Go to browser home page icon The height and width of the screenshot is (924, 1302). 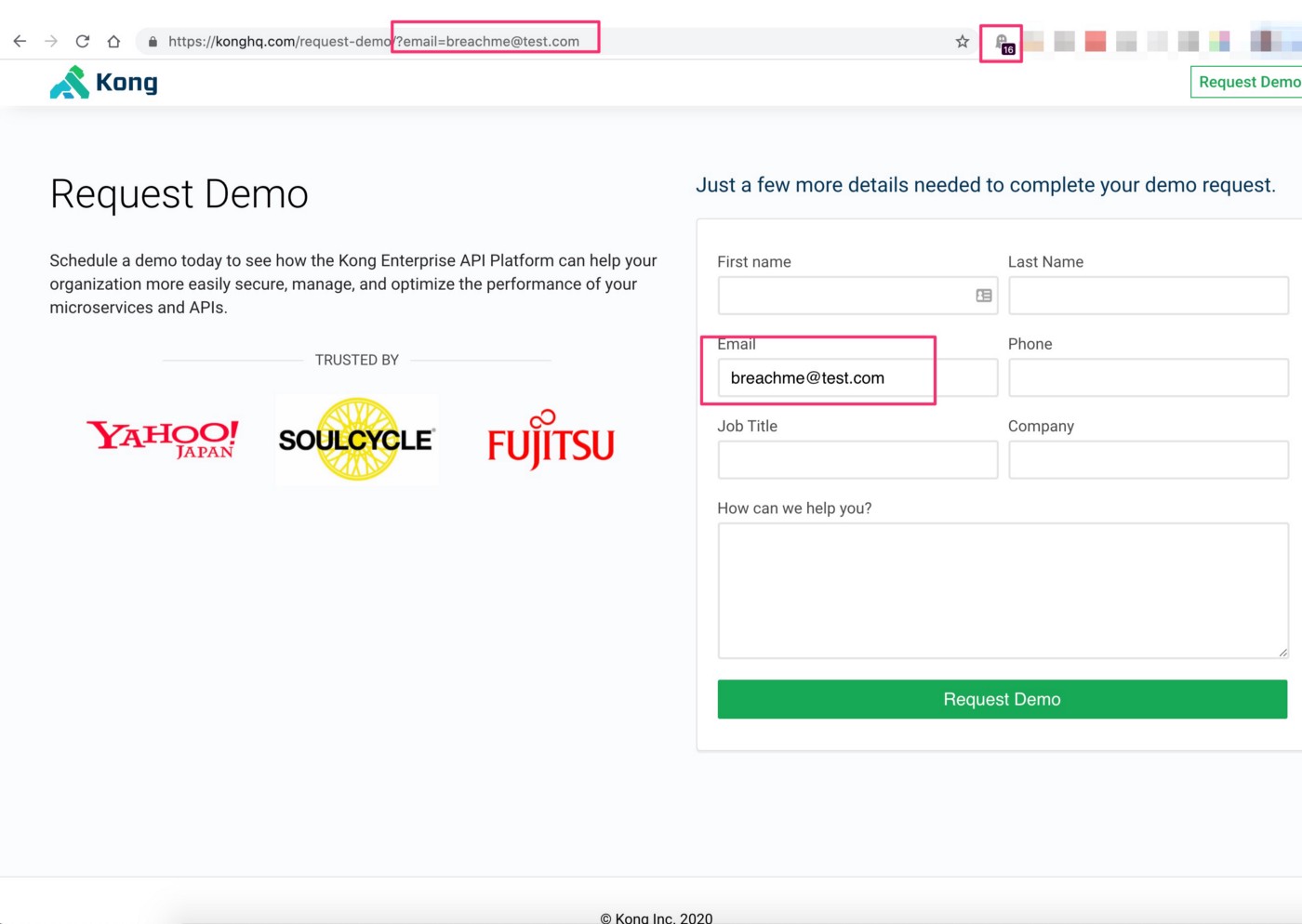click(113, 41)
